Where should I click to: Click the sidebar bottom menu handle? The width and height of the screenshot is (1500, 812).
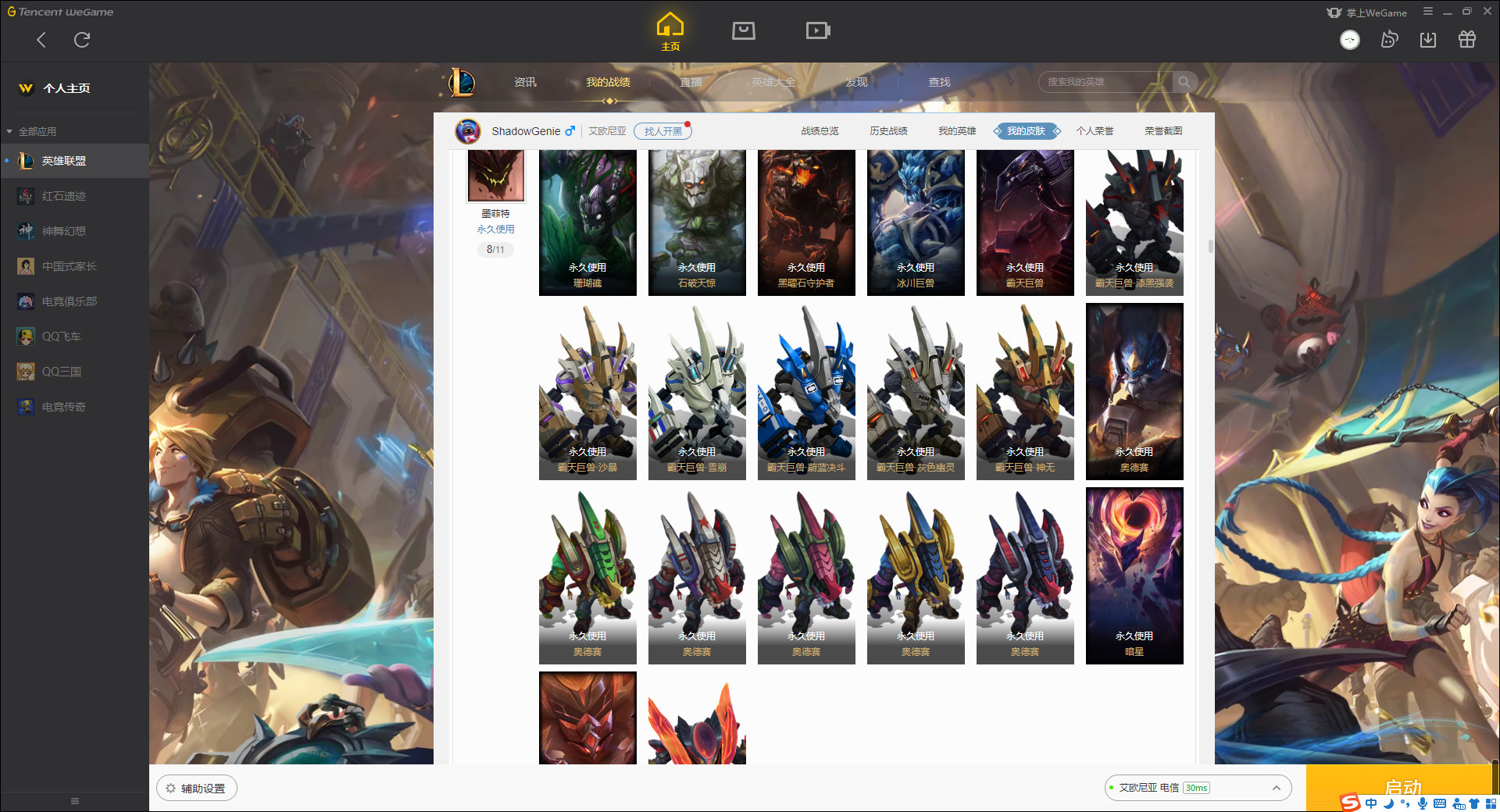75,801
